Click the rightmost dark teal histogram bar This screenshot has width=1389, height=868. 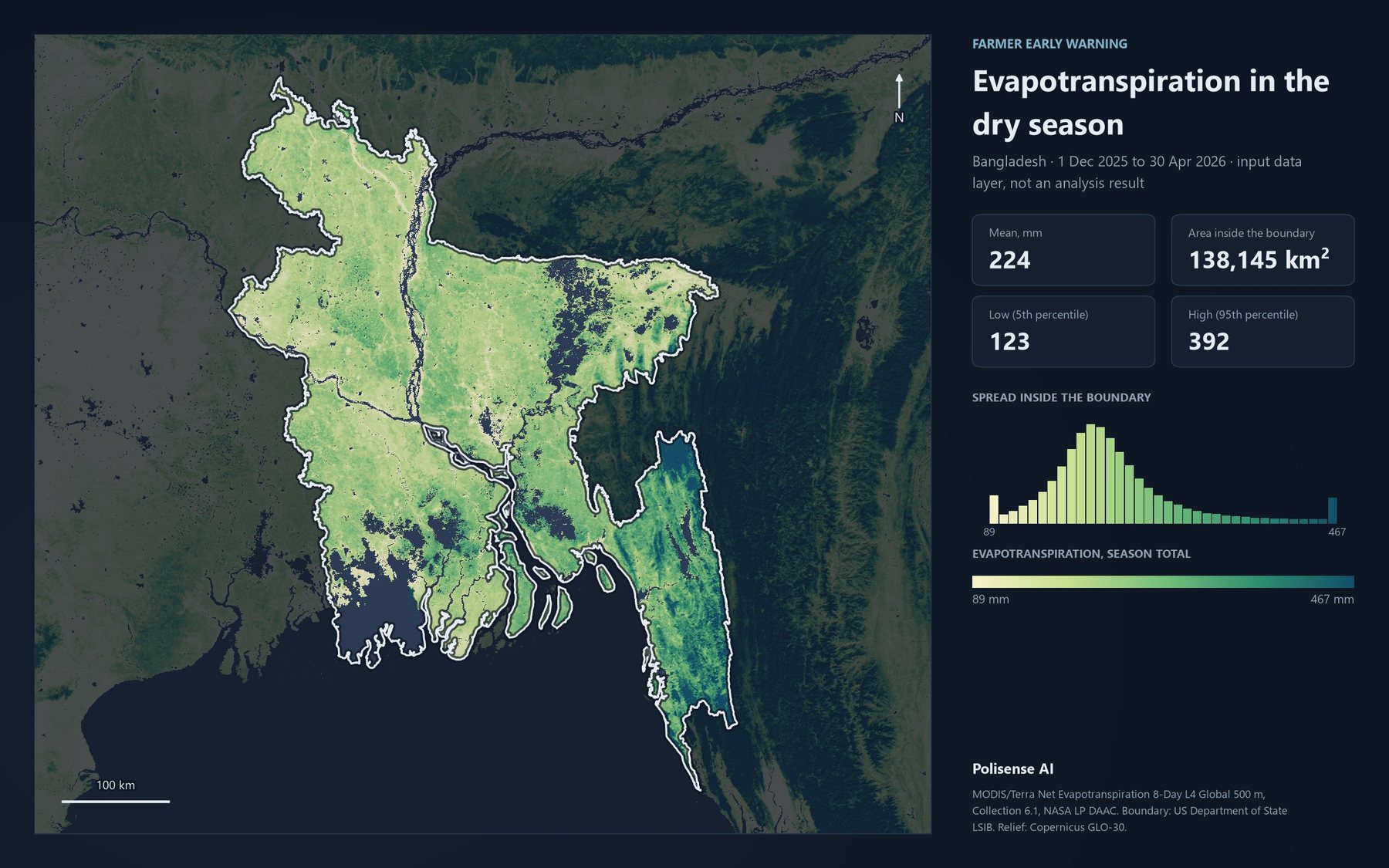click(1332, 510)
